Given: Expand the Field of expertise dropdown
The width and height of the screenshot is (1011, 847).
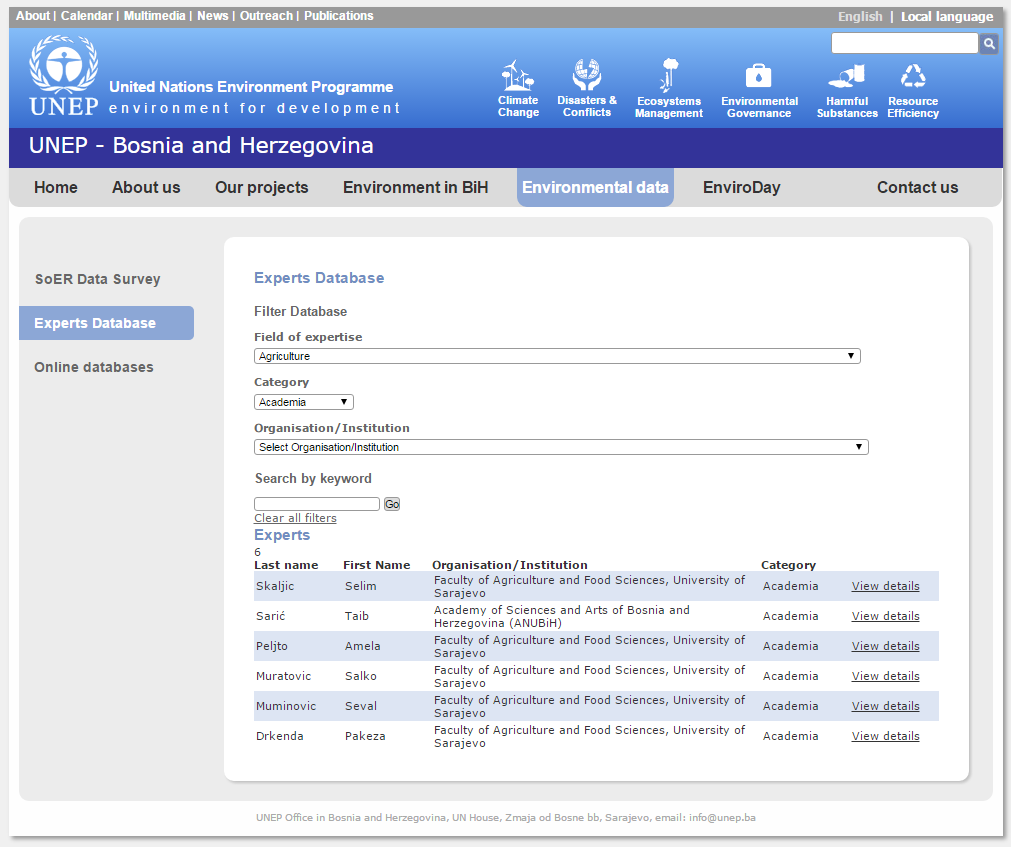Looking at the screenshot, I should (x=556, y=356).
